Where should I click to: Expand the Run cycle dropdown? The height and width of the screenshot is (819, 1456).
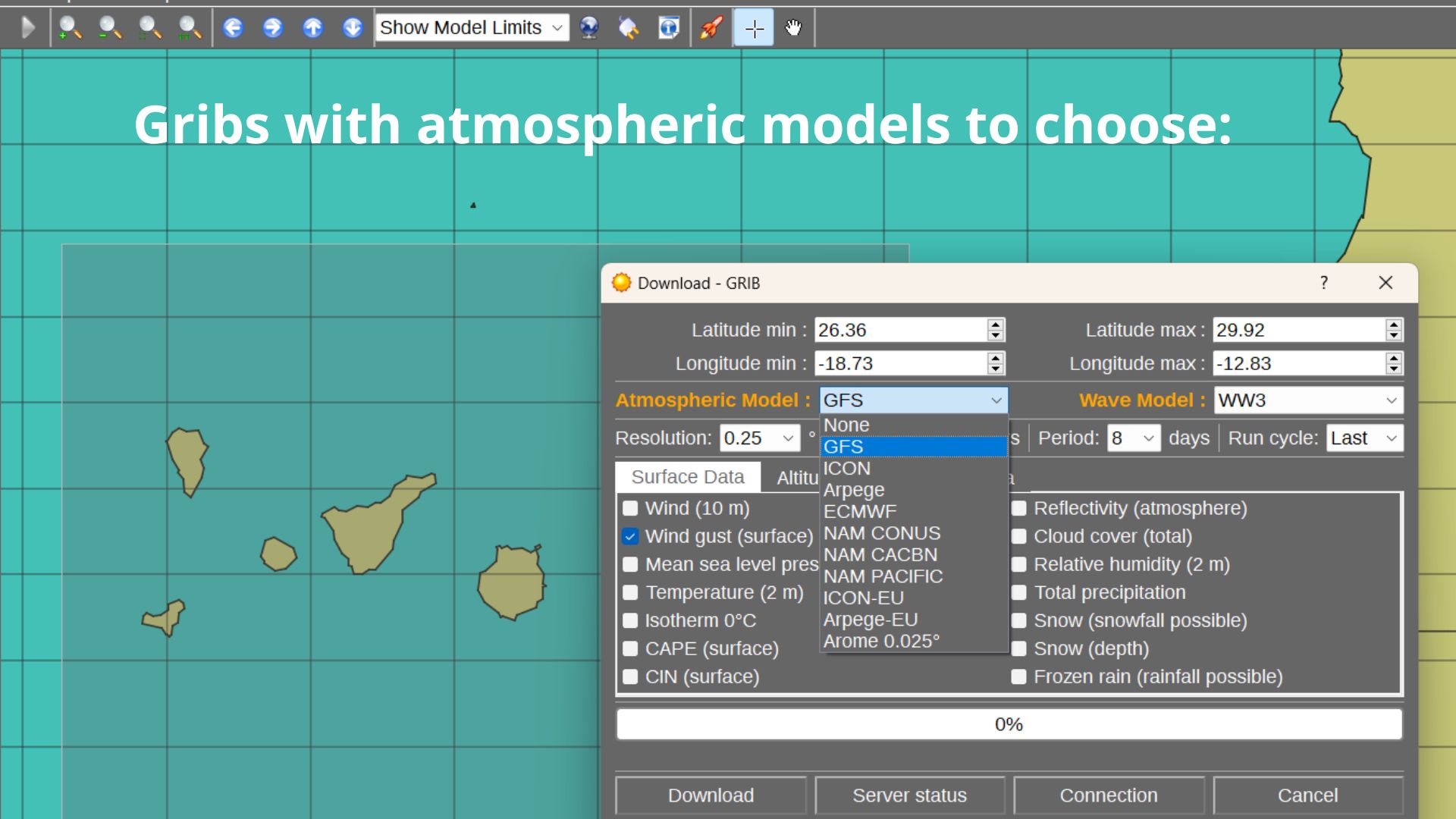(1364, 438)
